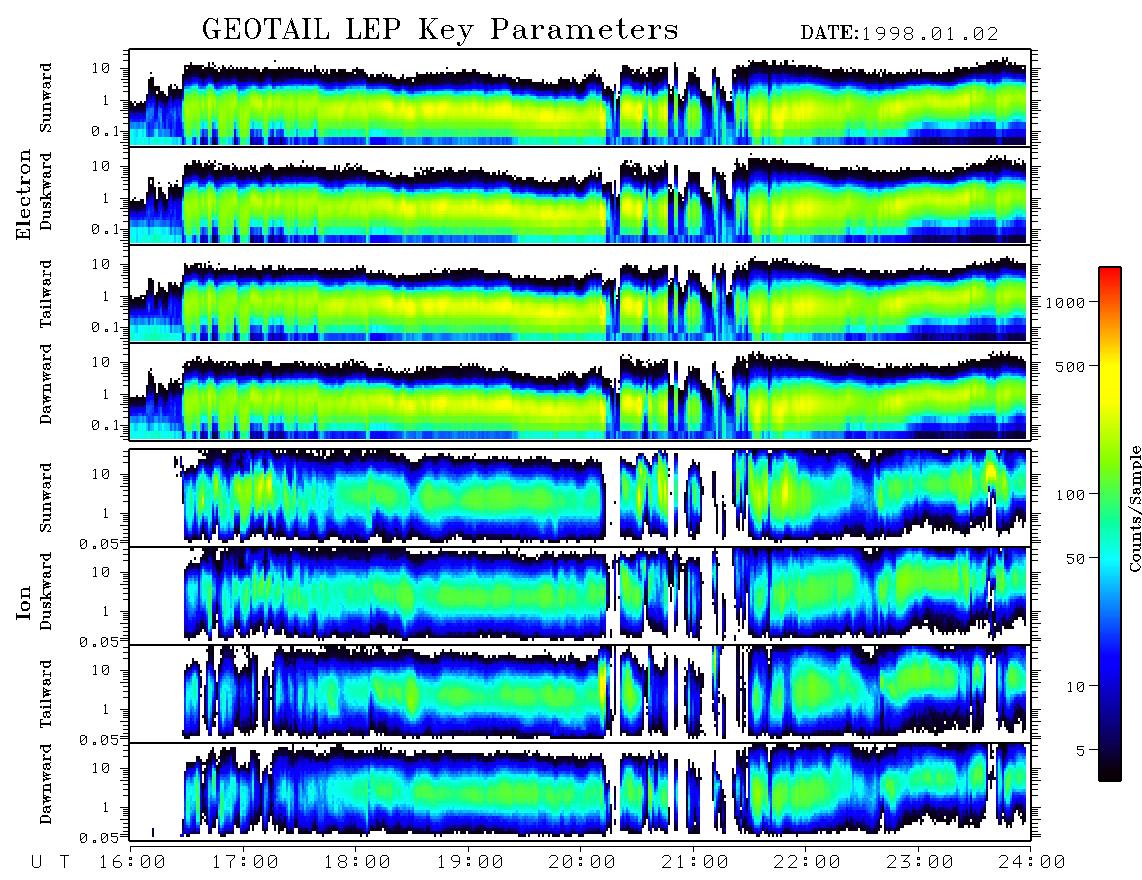Click the GEOTAIL LEP Key Parameters title
1142x880 pixels.
click(440, 30)
